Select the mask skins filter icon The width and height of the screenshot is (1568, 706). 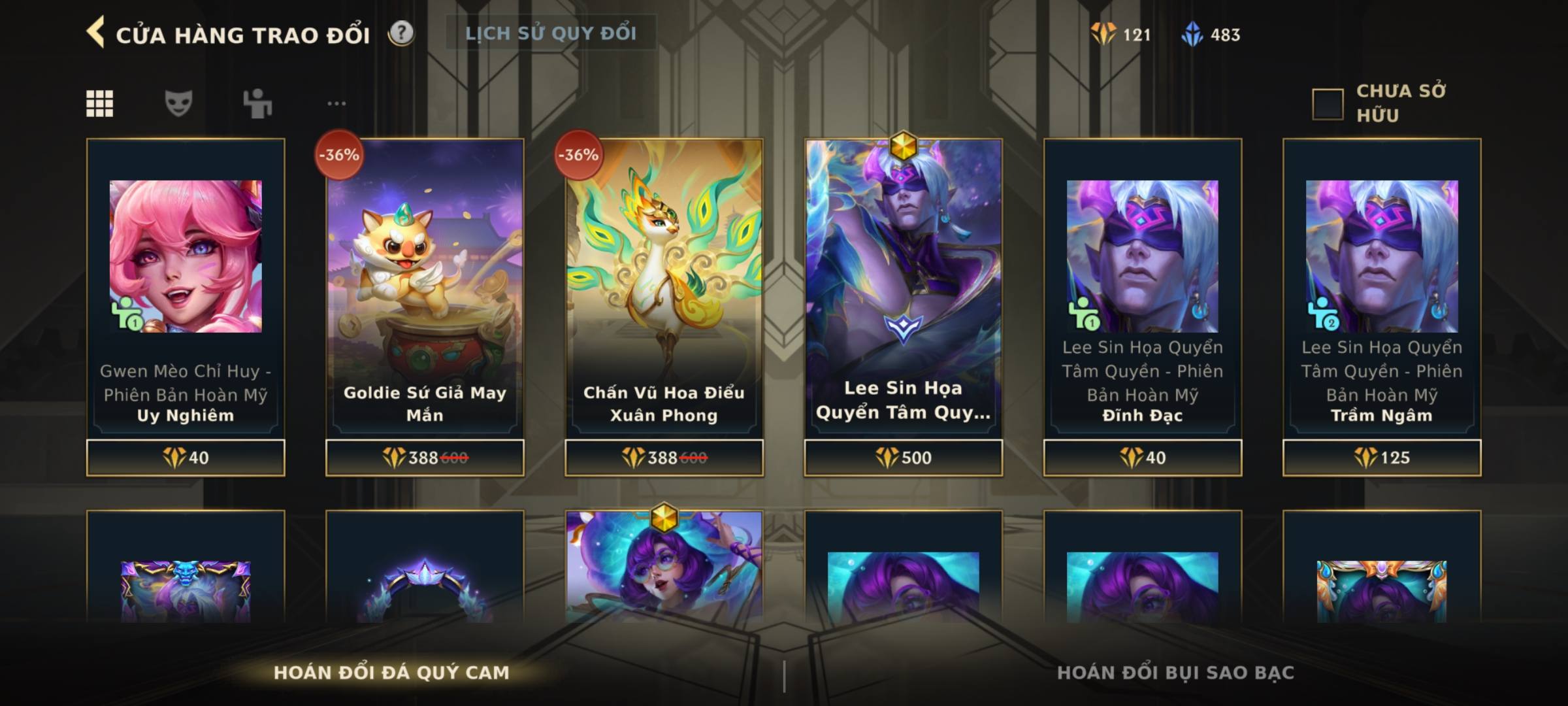(x=178, y=103)
